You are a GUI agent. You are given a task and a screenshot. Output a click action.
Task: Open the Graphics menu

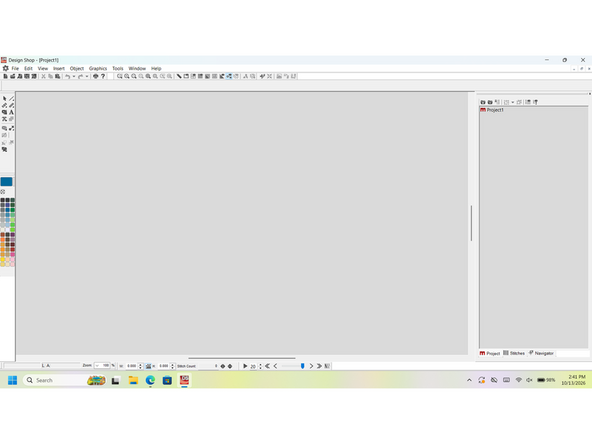pyautogui.click(x=98, y=68)
